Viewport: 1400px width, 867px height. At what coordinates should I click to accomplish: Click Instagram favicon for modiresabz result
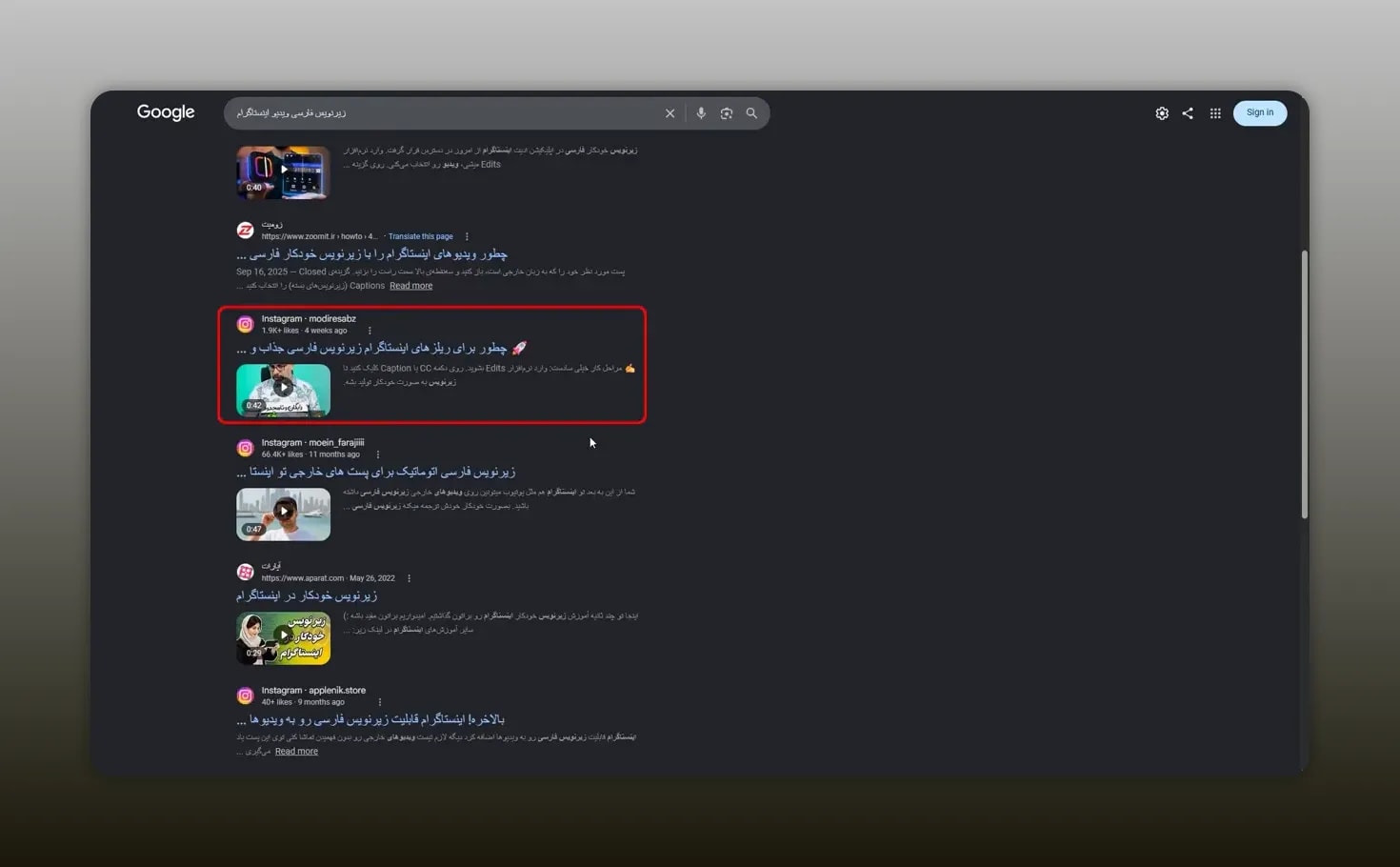pos(245,325)
